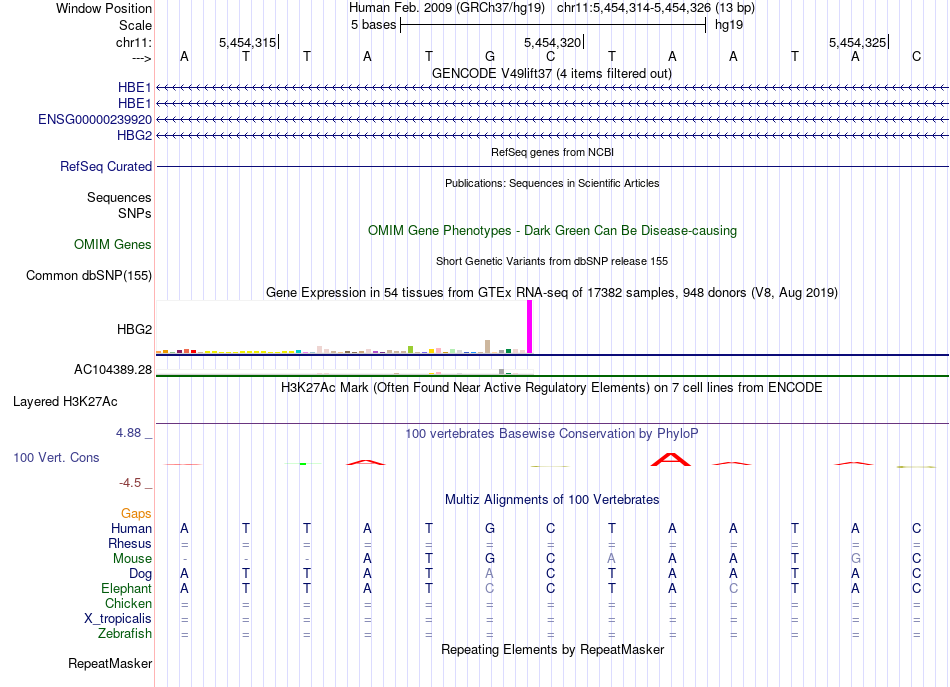Click the AC104389.28 expression label
This screenshot has height=687, width=950.
(113, 370)
